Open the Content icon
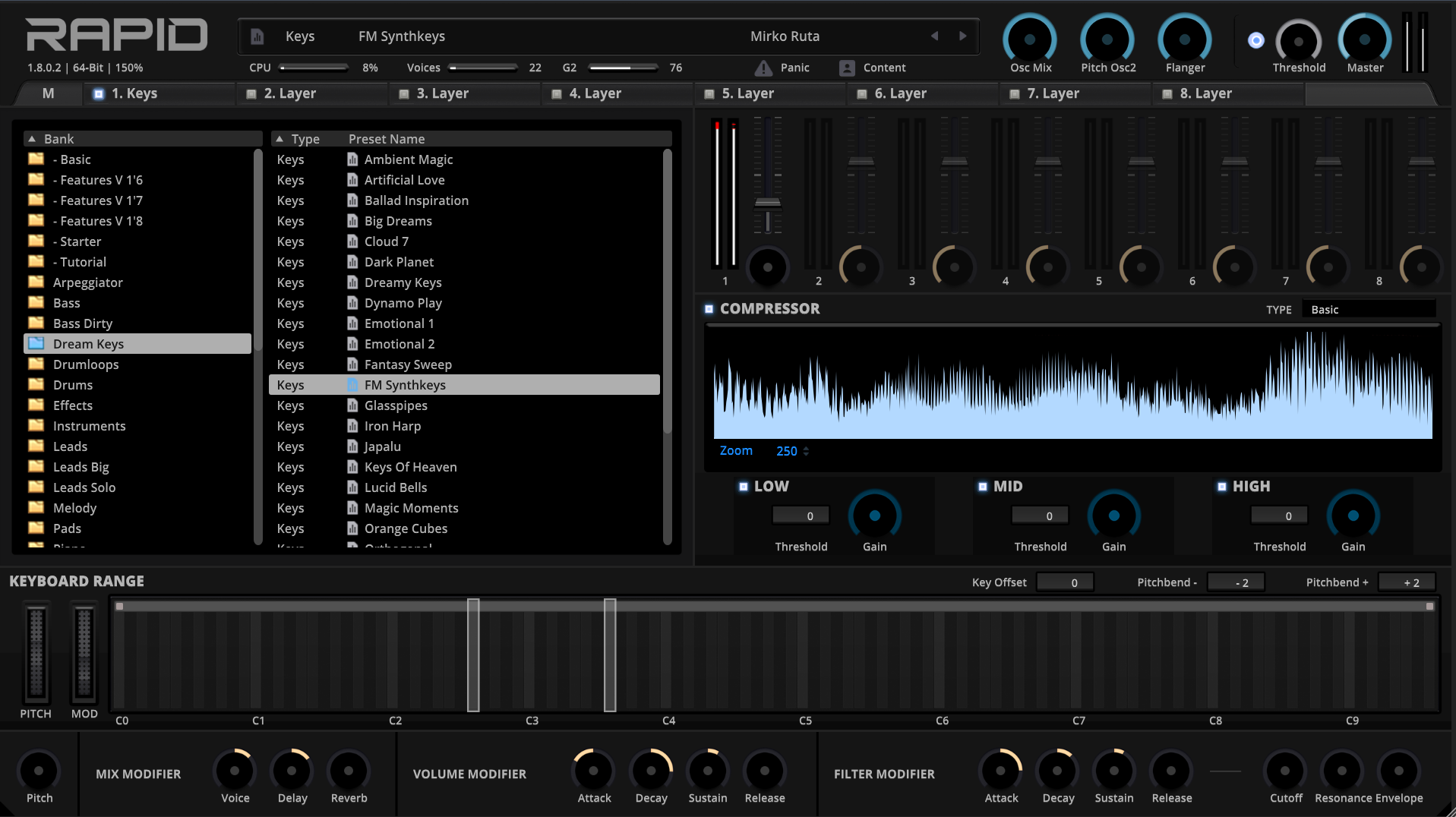1456x817 pixels. (x=847, y=68)
